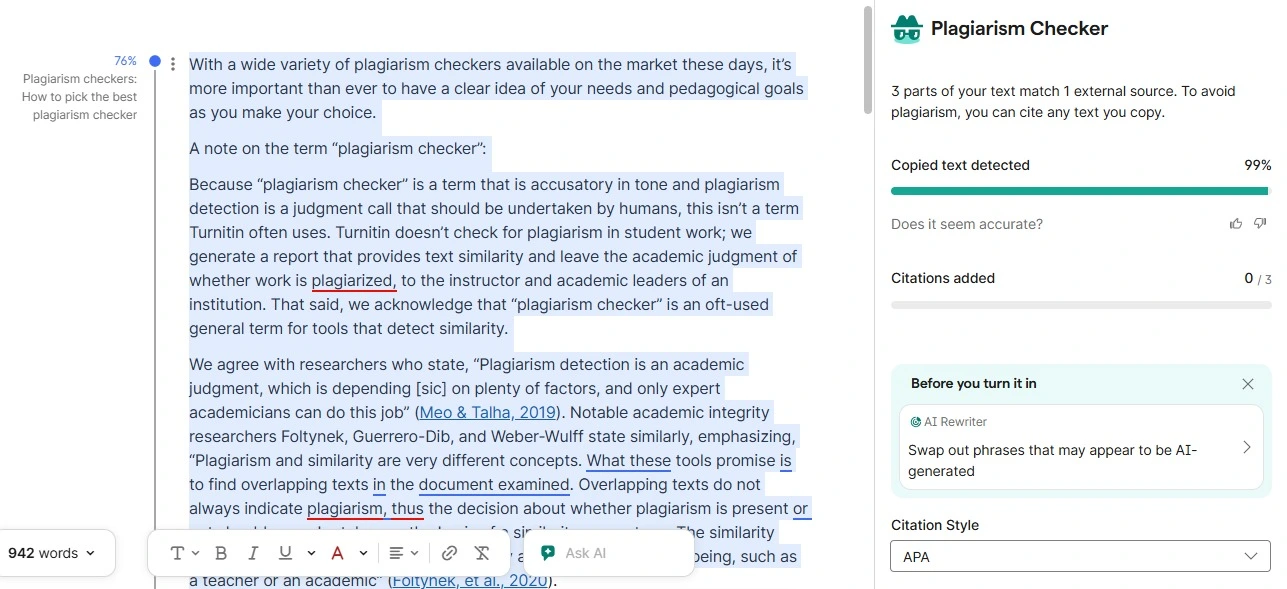Click the underlined phrase 'What these'
The width and height of the screenshot is (1287, 589).
click(x=629, y=461)
